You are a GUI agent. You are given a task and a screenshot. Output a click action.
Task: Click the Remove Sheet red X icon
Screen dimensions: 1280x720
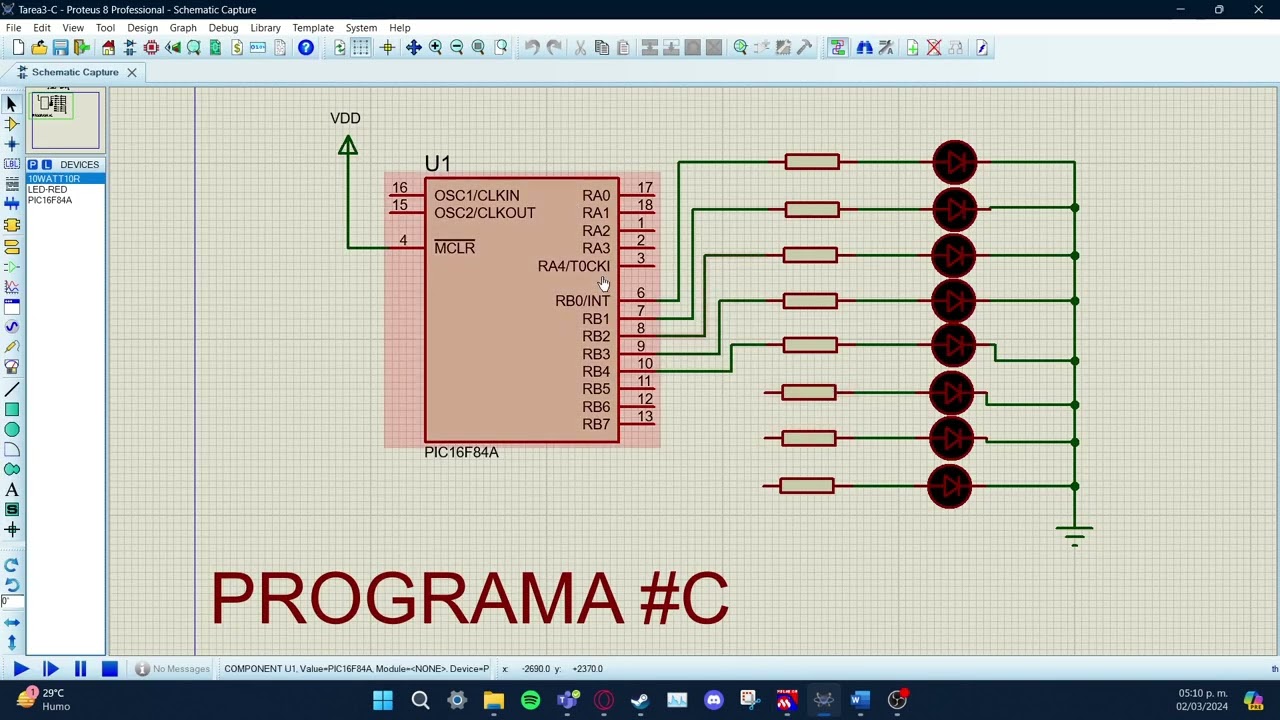934,48
